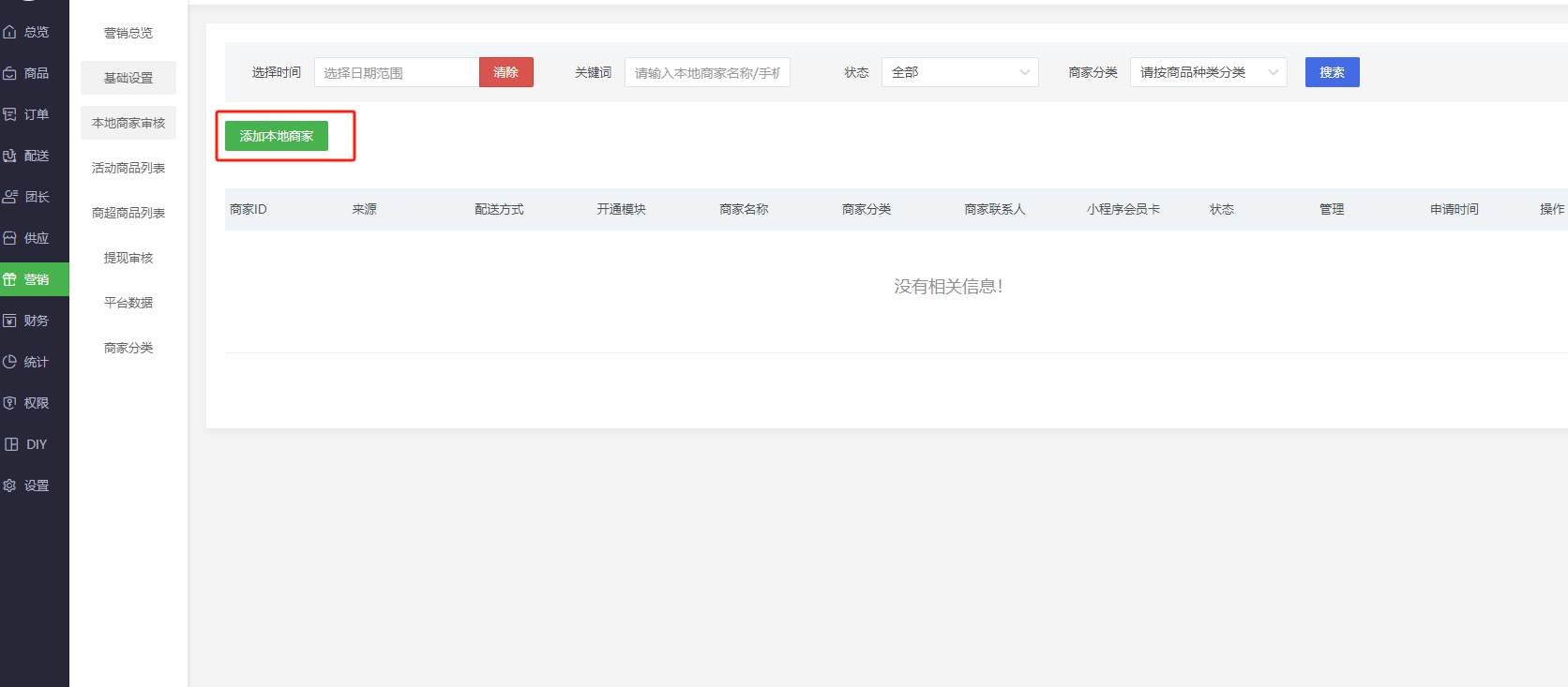Click the 财务 finance icon
Viewport: 1568px width, 687px height.
tap(10, 321)
